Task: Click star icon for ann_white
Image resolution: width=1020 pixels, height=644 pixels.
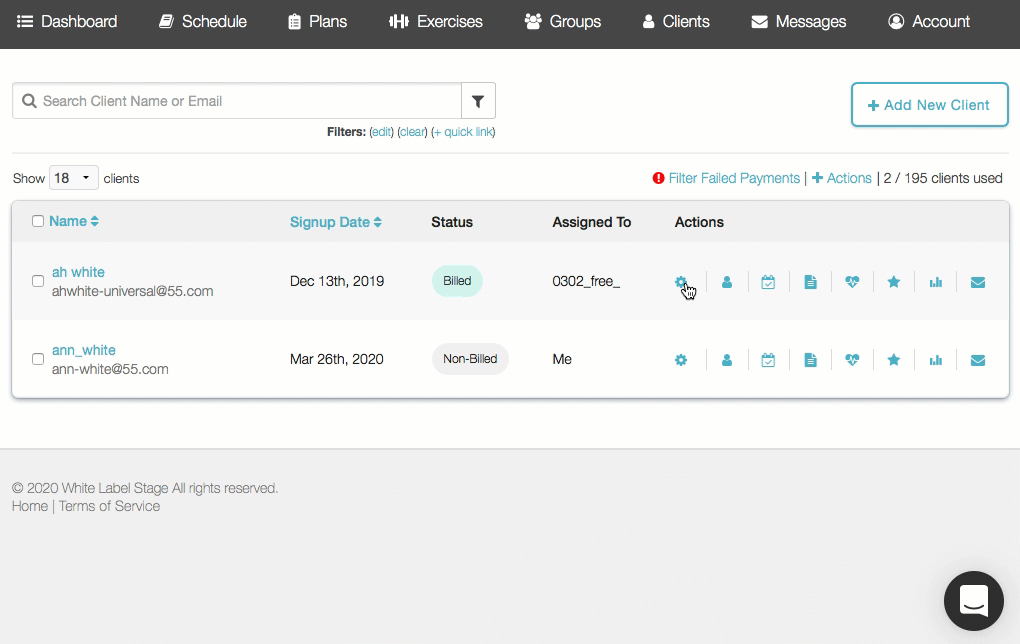Action: (x=894, y=360)
